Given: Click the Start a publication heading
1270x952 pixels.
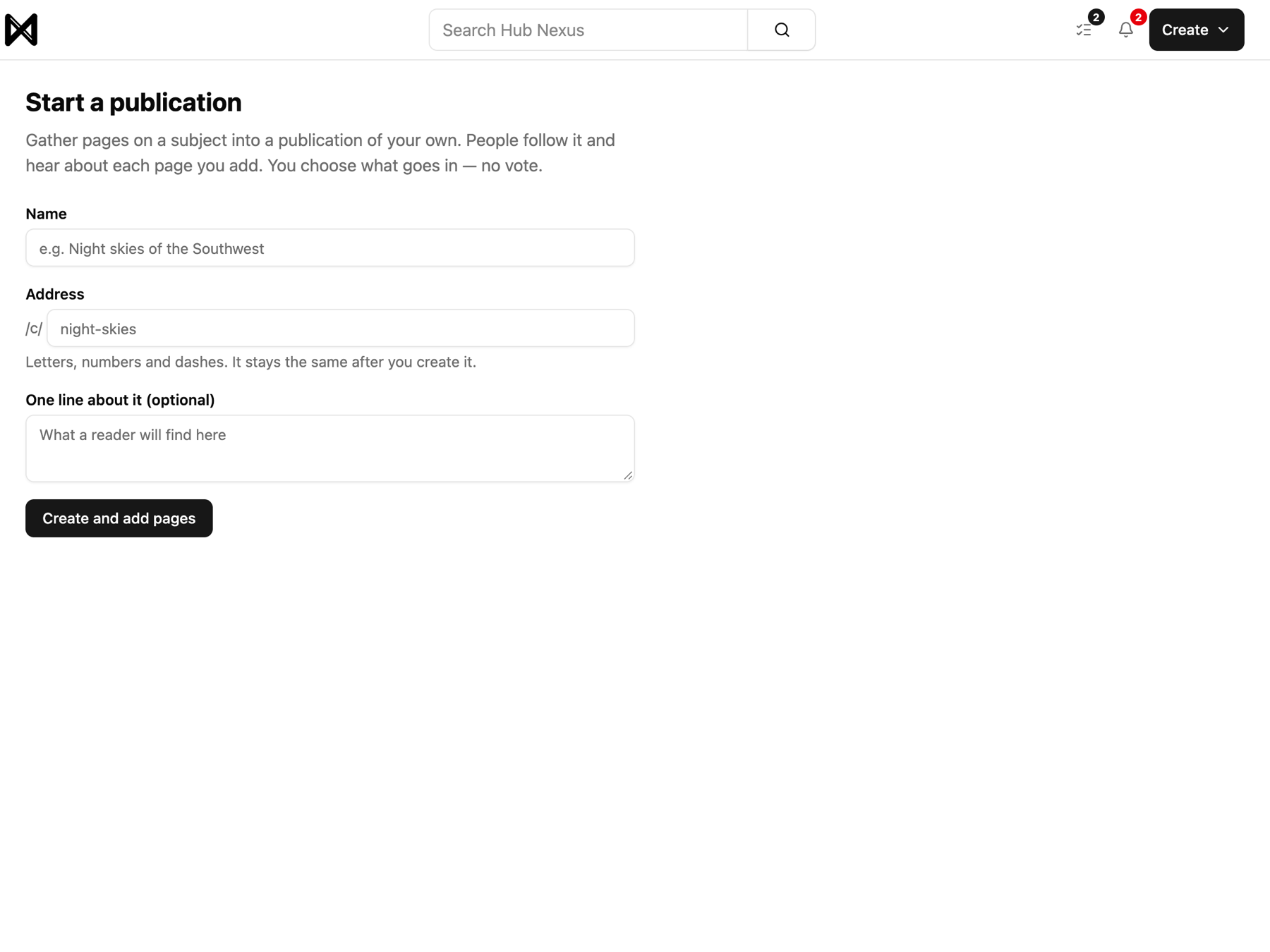Looking at the screenshot, I should pos(133,102).
